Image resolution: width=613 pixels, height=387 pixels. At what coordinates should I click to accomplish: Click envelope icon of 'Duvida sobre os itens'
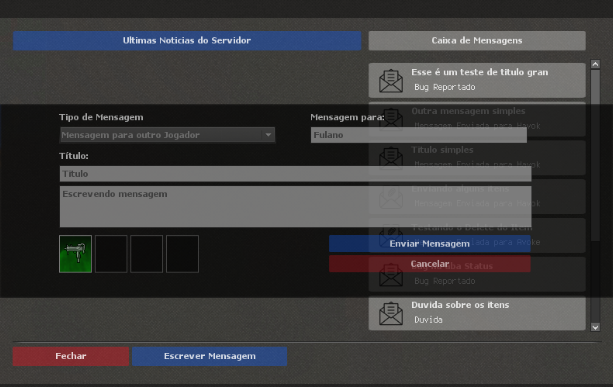[391, 314]
